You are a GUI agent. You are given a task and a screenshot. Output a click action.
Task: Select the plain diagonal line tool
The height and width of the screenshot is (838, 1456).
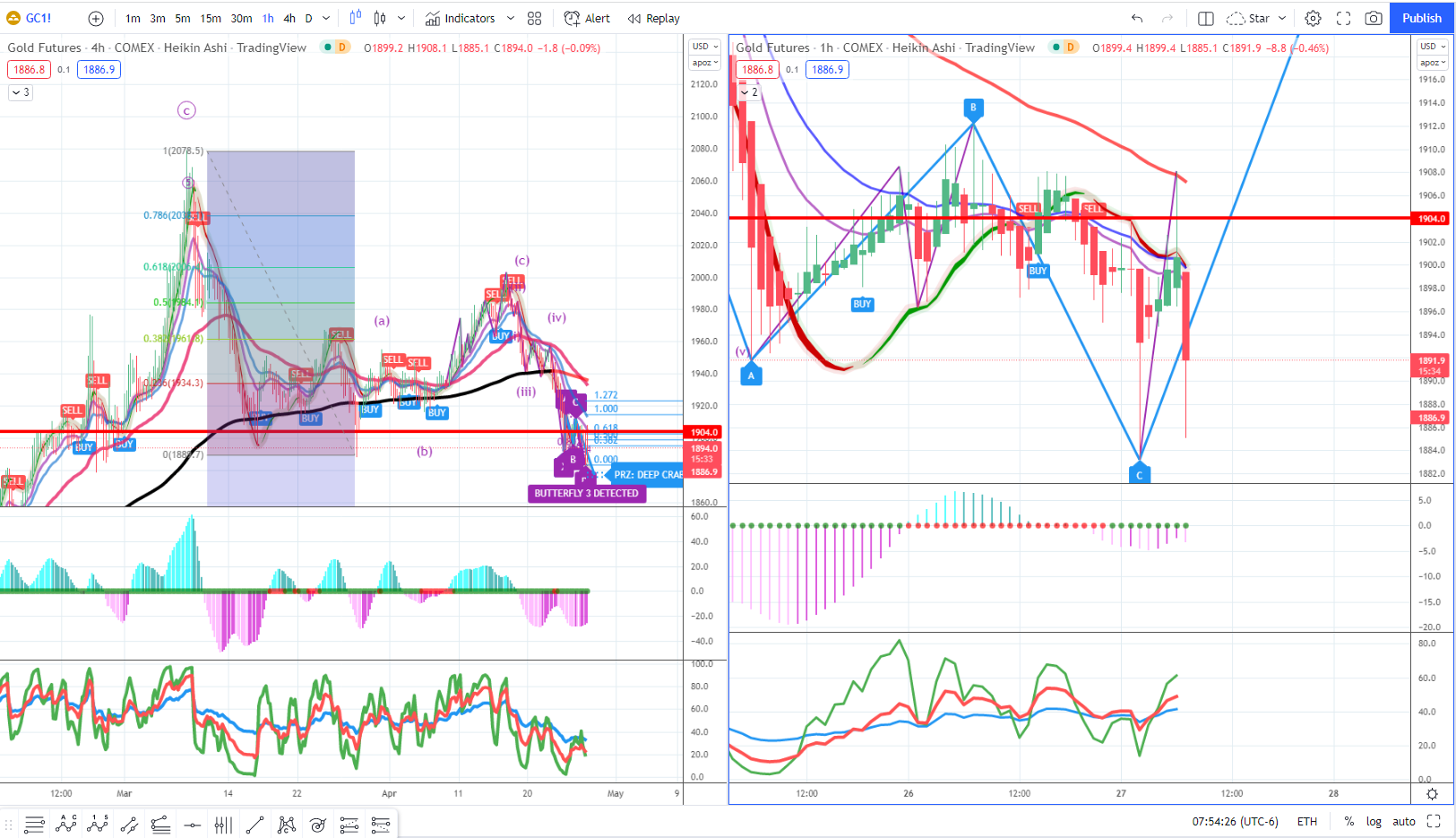[x=254, y=825]
